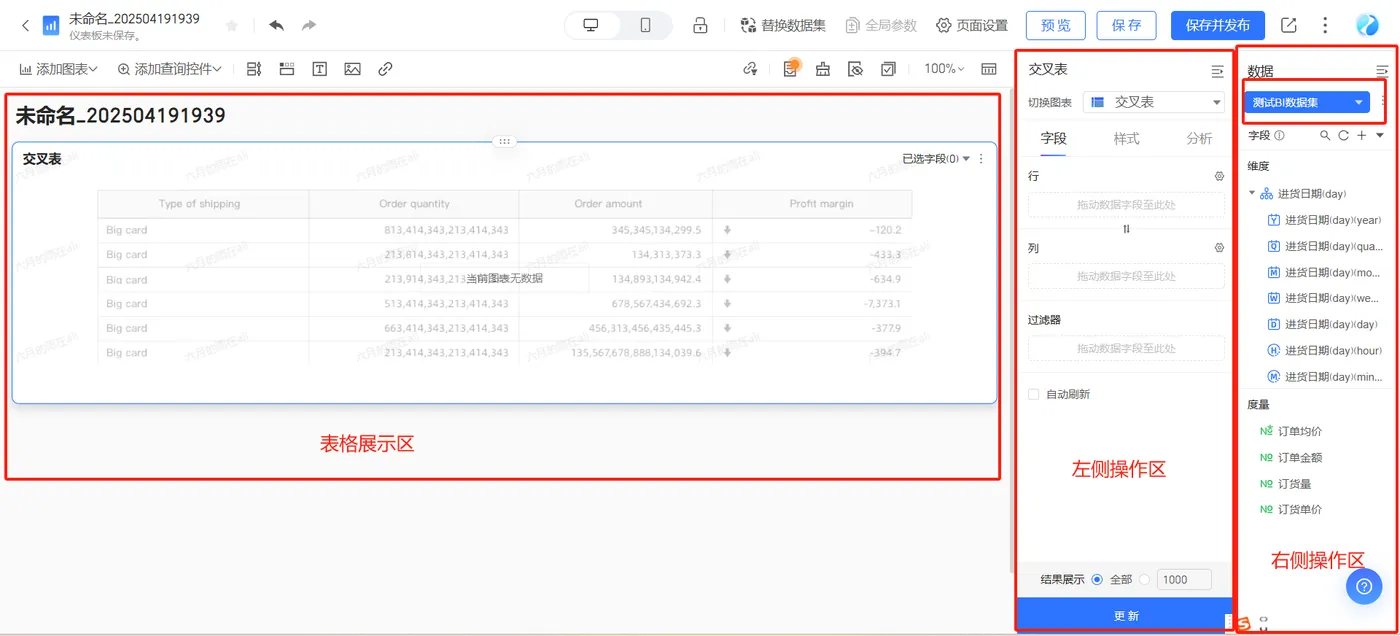Undo the last action
Image resolution: width=1400 pixels, height=636 pixels.
[277, 25]
